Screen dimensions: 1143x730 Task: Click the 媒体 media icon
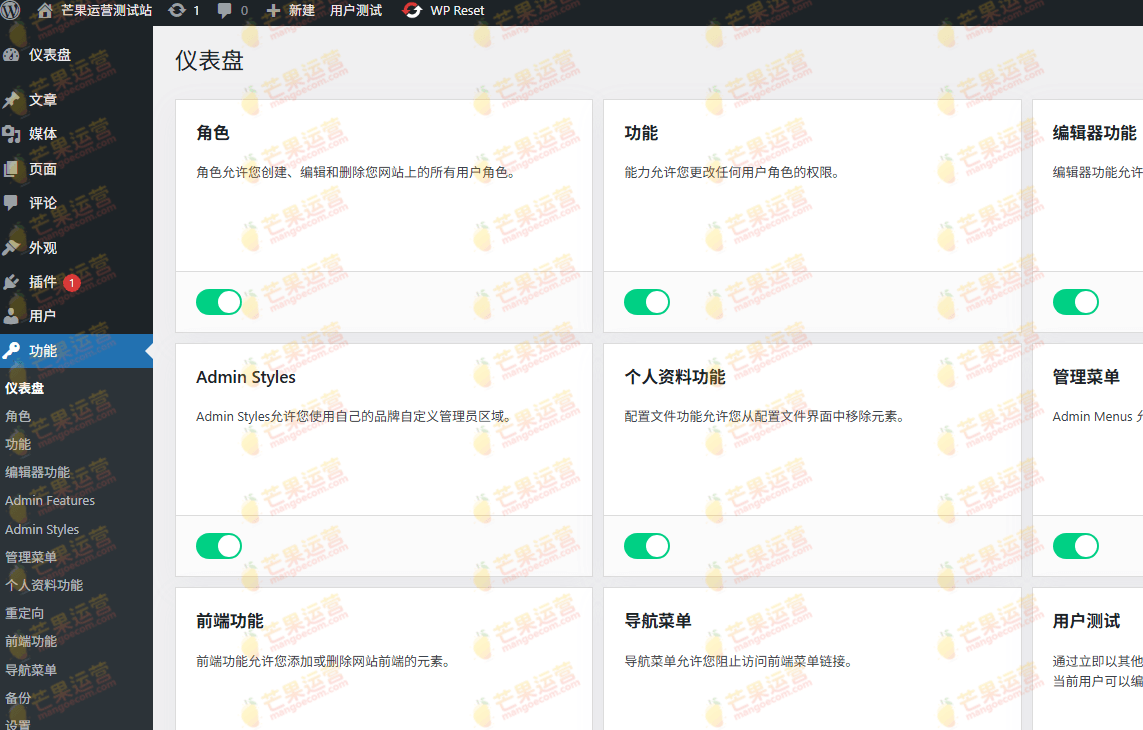pyautogui.click(x=12, y=133)
